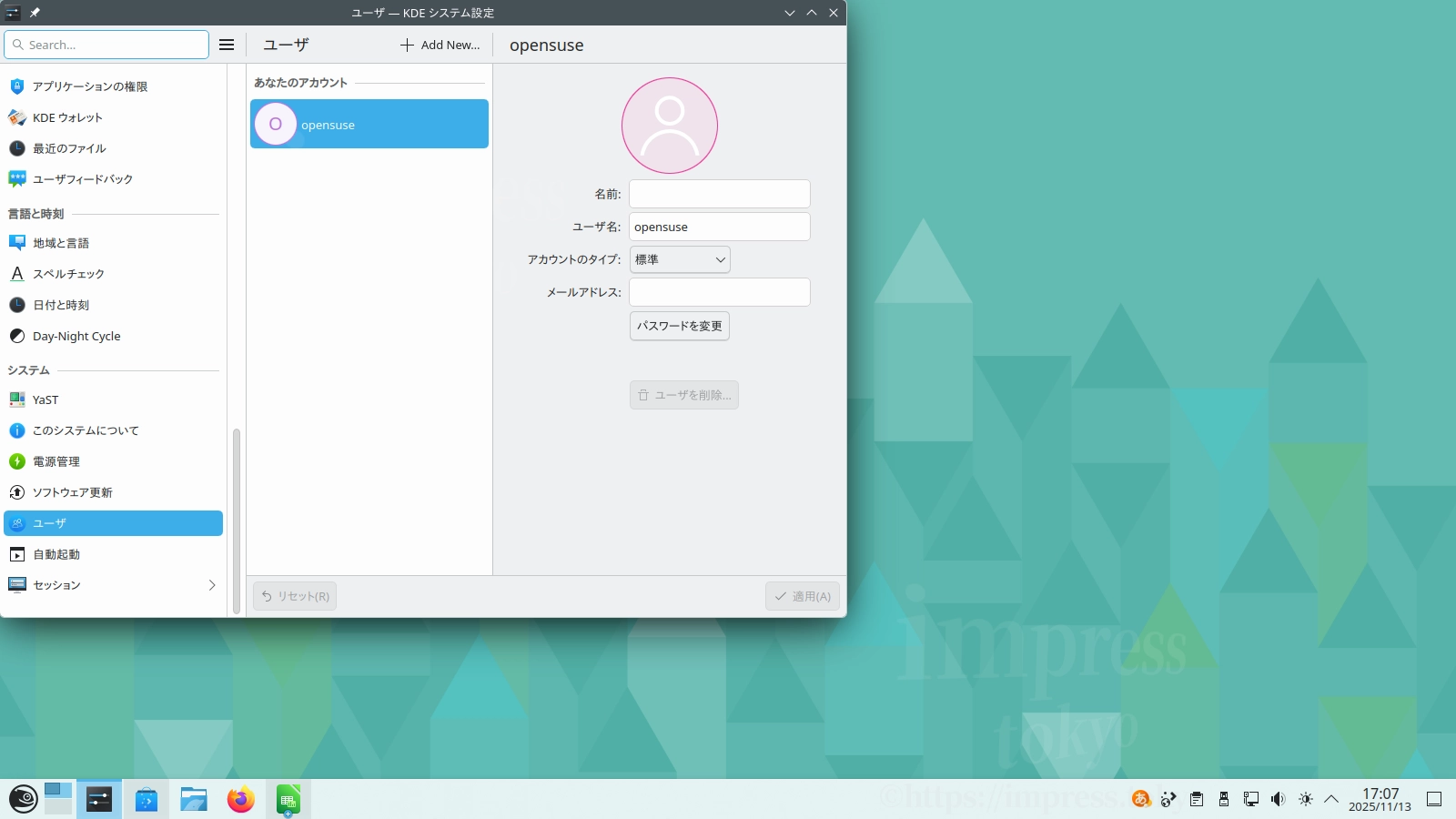Focus the Search settings box

click(x=106, y=45)
